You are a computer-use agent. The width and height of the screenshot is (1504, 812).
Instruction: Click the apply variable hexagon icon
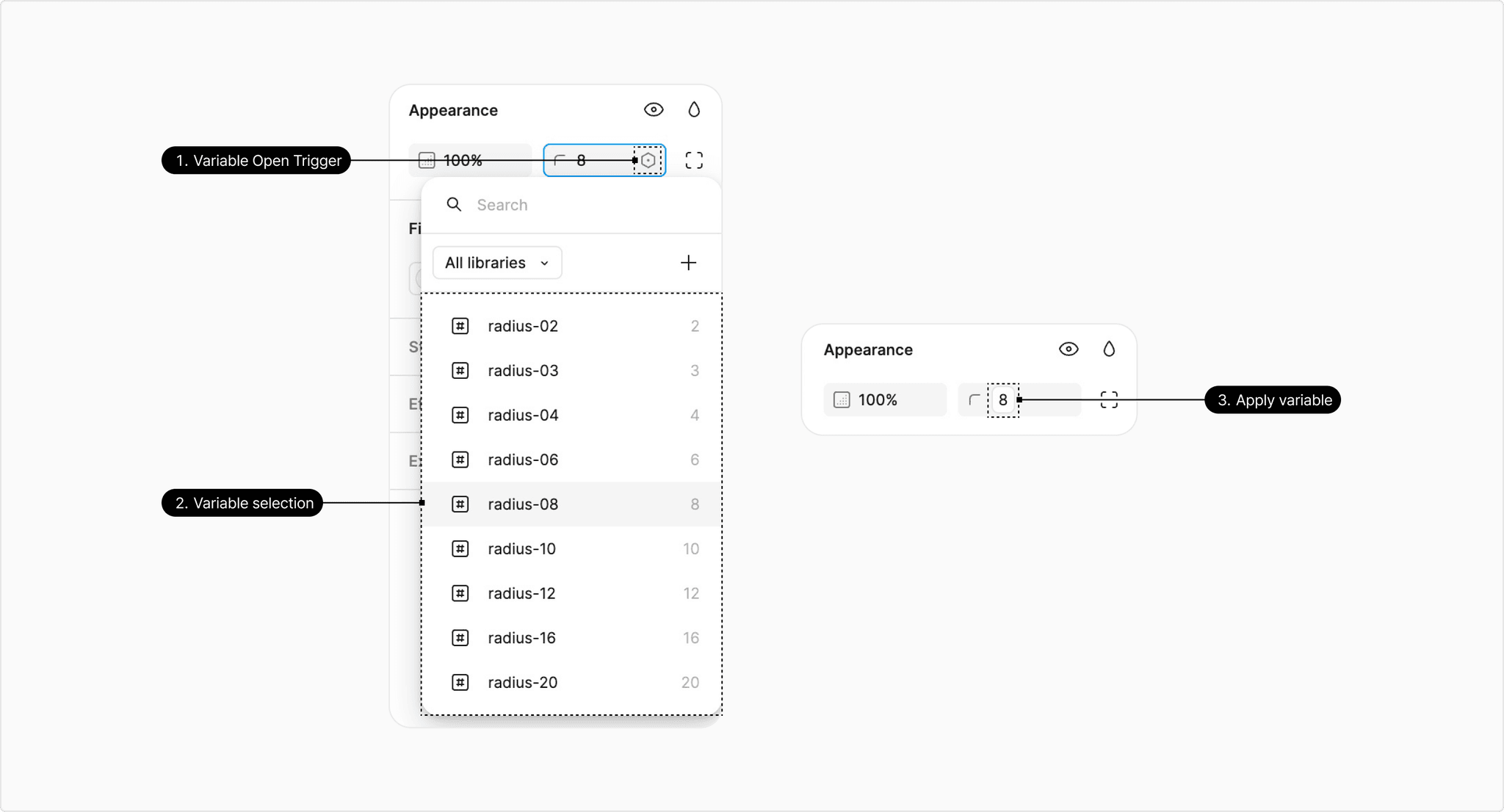[x=648, y=160]
